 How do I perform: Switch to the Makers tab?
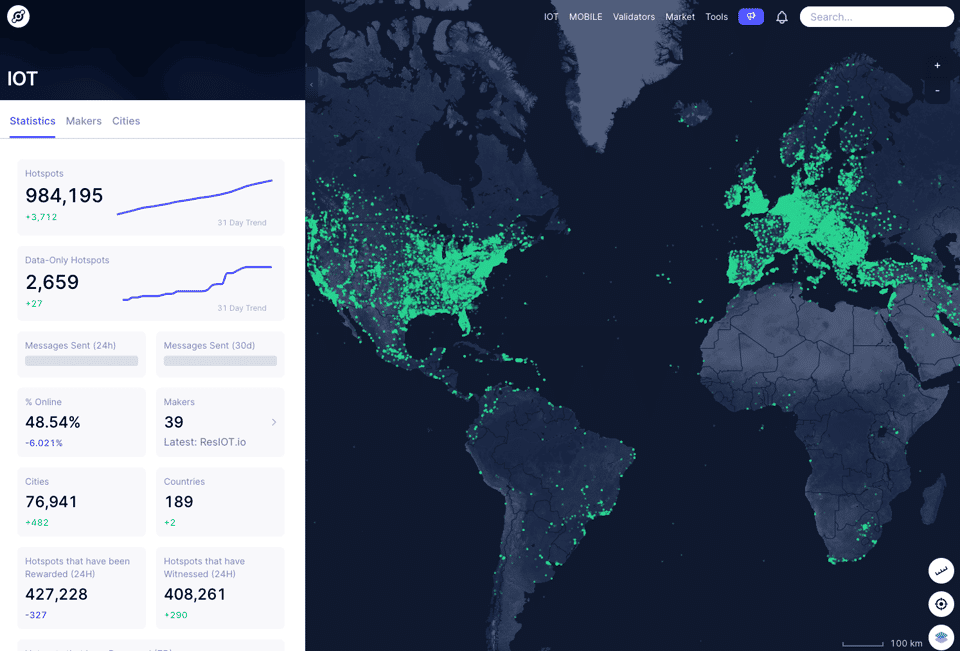click(x=84, y=121)
